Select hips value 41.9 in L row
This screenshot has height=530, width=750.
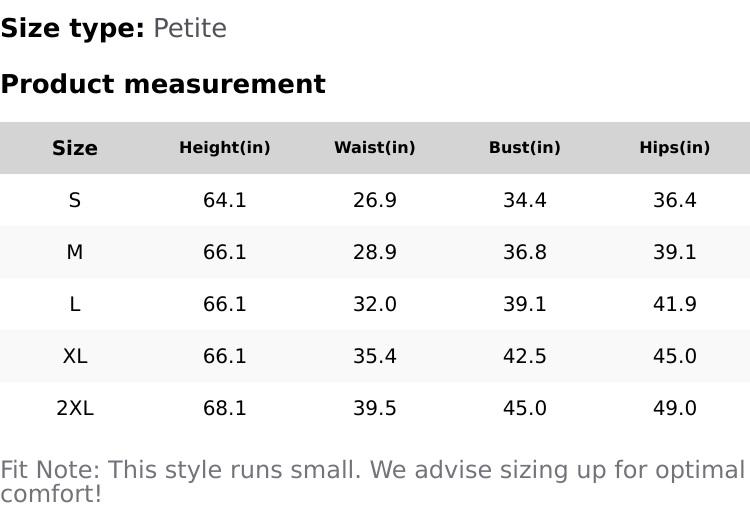[x=675, y=304]
